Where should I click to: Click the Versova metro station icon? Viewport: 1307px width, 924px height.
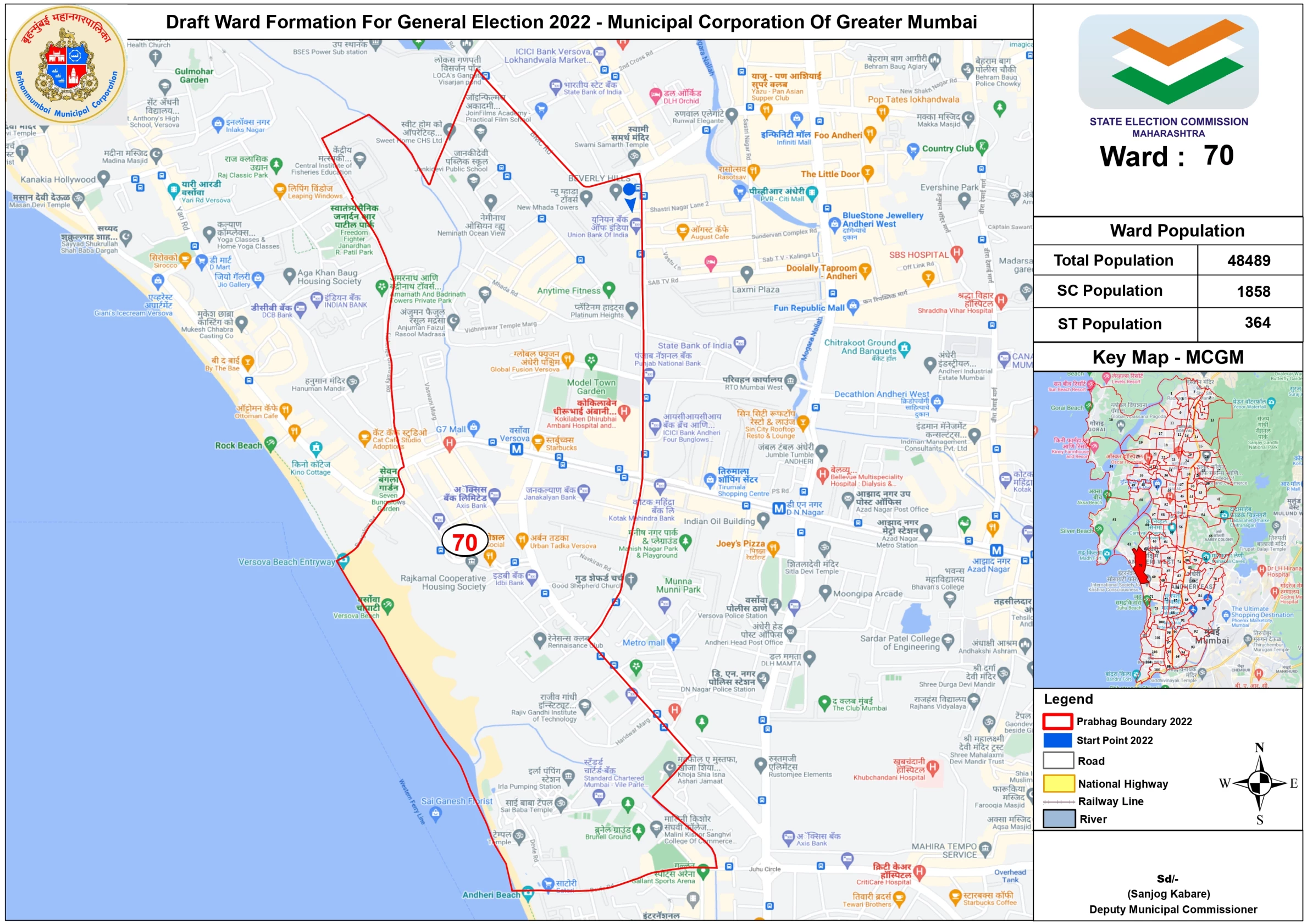(x=516, y=449)
